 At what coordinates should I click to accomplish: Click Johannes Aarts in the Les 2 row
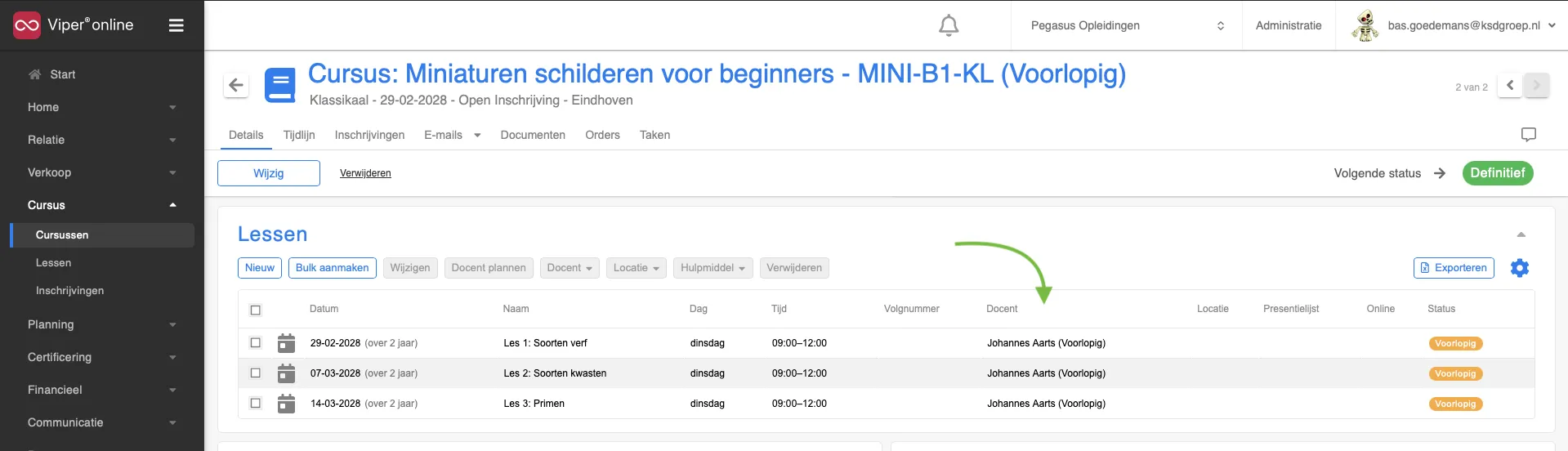click(1046, 373)
